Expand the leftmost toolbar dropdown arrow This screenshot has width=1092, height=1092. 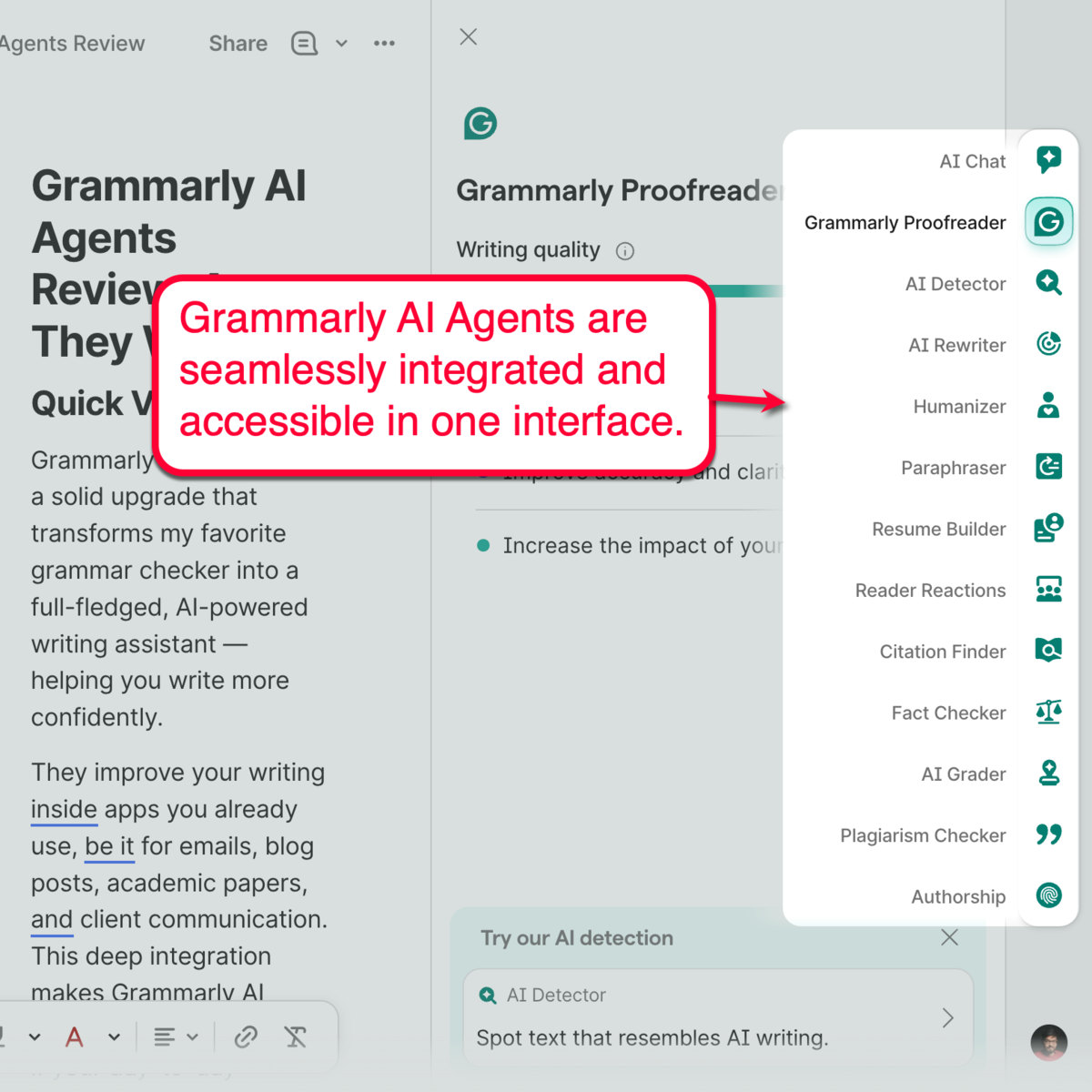click(35, 1036)
